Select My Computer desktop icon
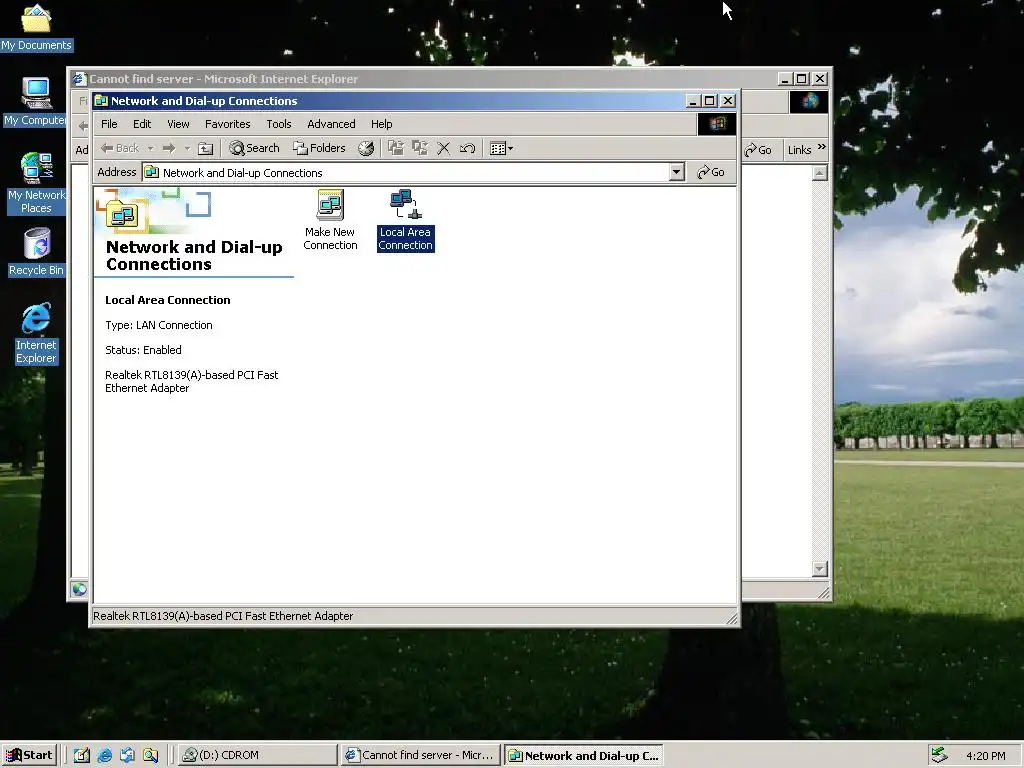Viewport: 1024px width, 768px height. [x=36, y=101]
